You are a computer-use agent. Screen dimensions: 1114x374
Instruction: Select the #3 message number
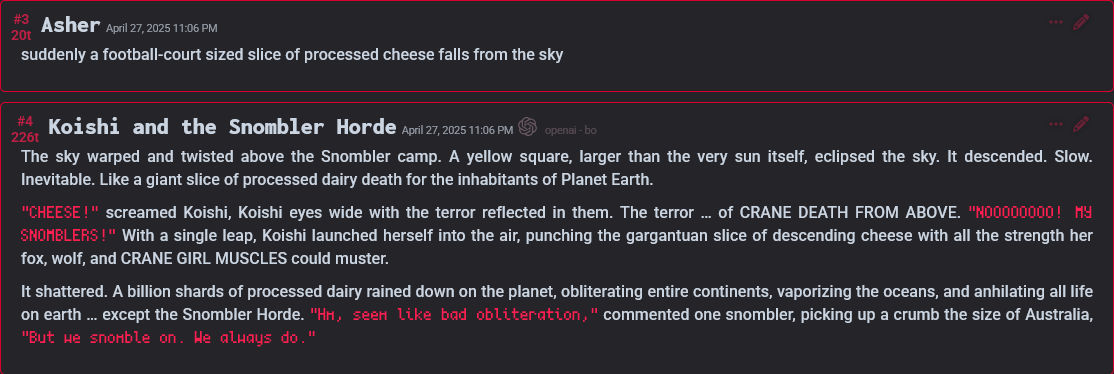21,19
